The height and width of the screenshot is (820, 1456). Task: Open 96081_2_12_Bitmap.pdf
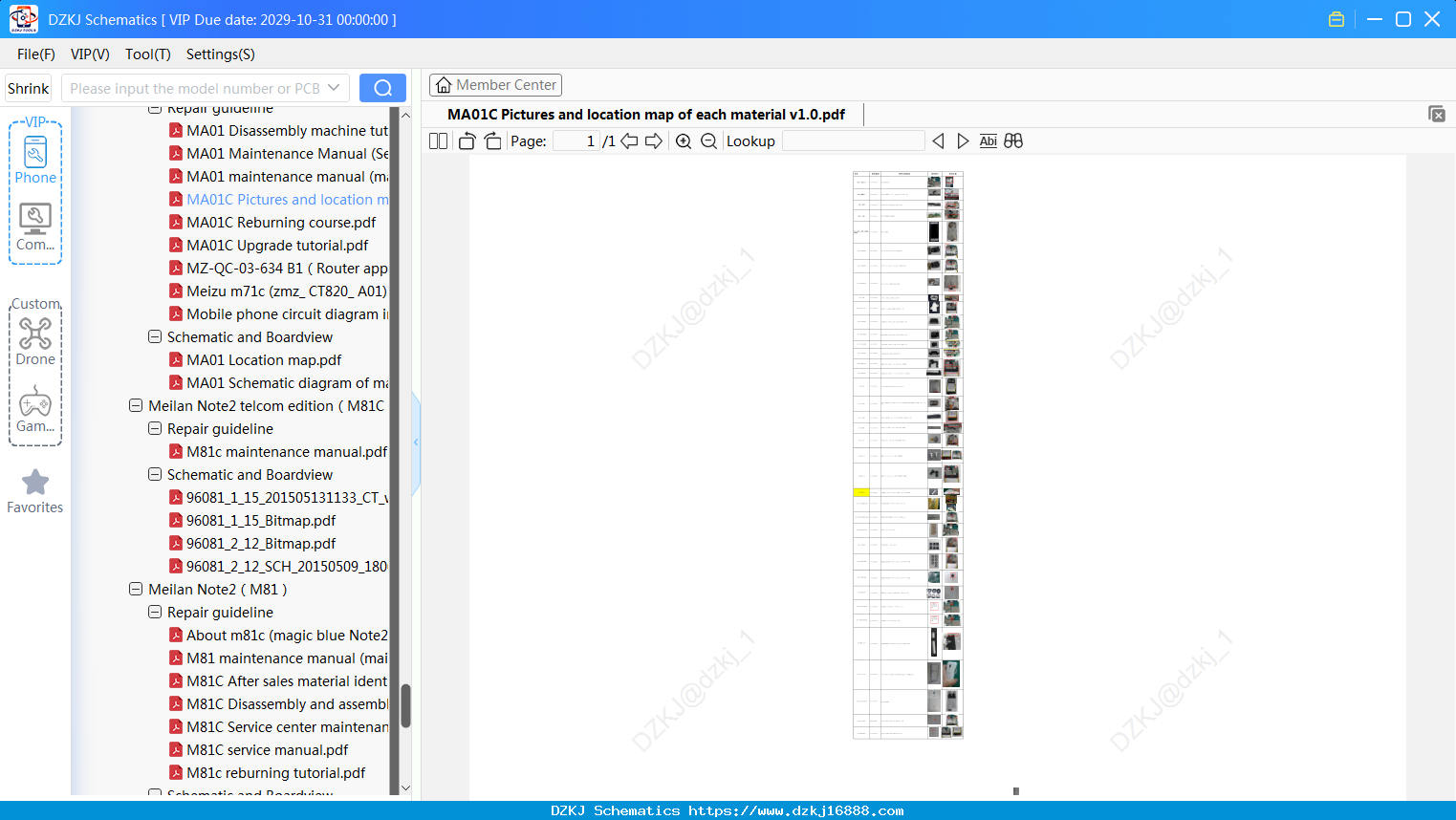click(x=261, y=544)
